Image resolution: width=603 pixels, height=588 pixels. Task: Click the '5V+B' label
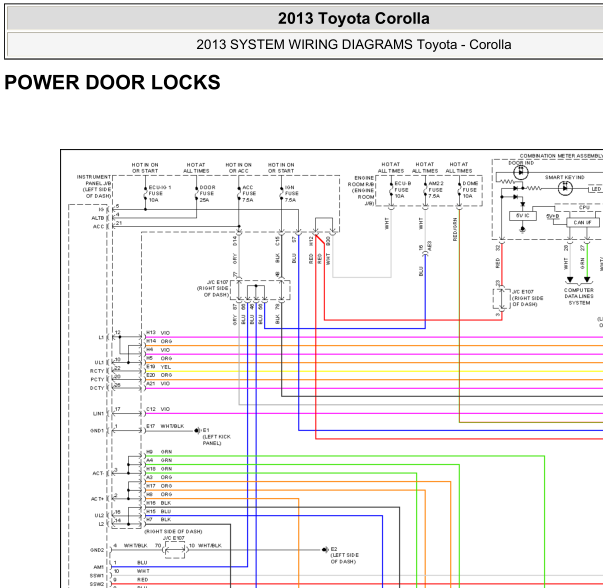point(553,217)
